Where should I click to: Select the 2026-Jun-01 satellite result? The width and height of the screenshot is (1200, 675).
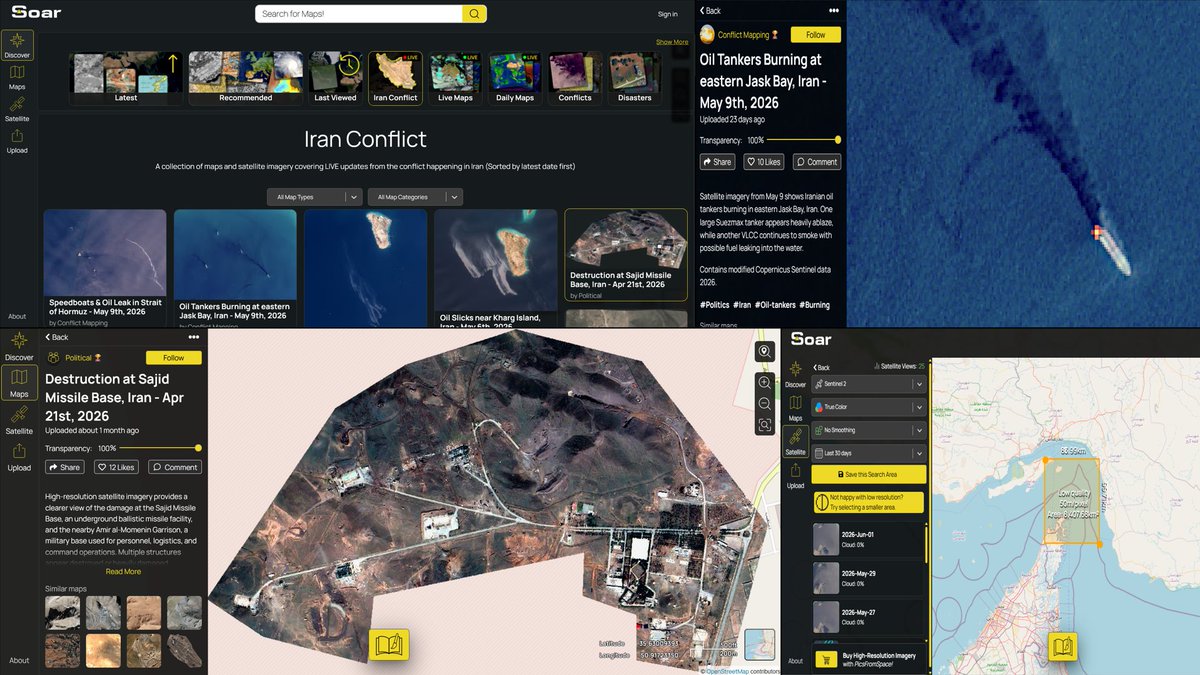tap(868, 539)
